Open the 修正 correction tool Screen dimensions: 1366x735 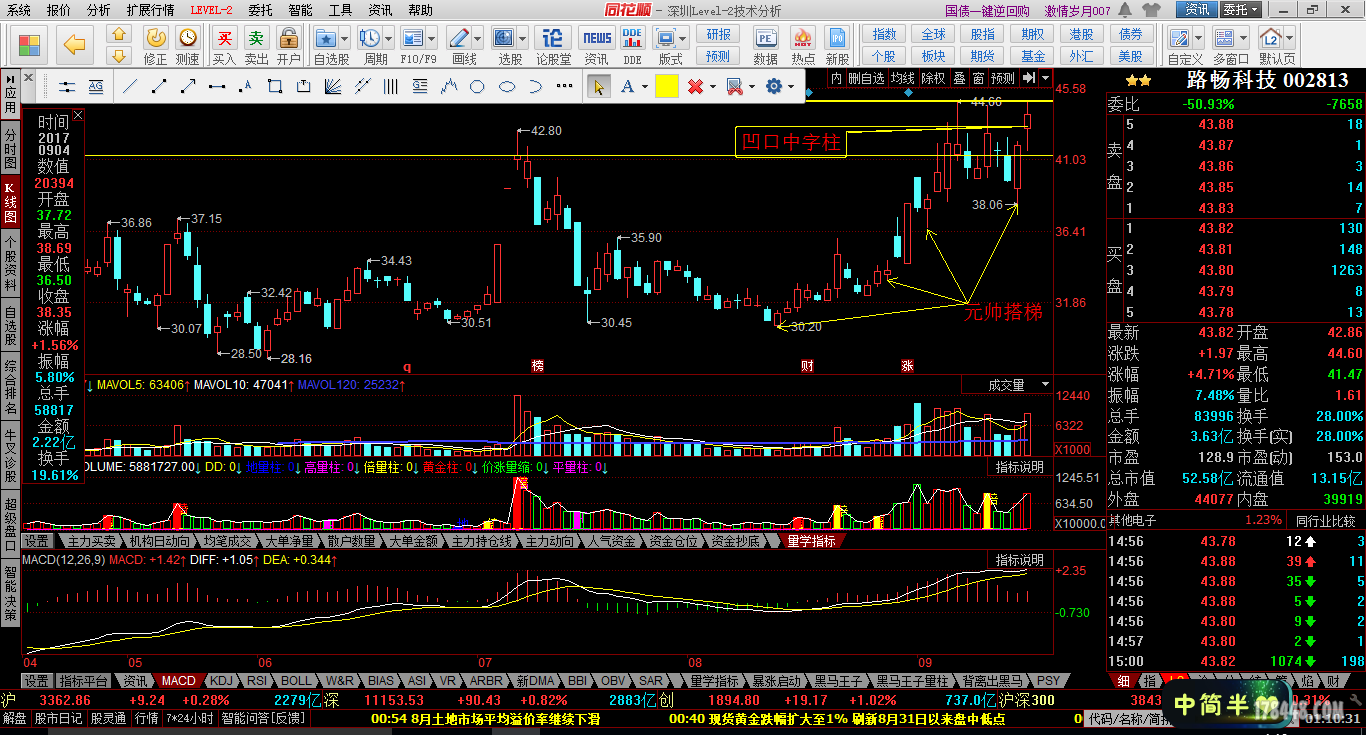coord(156,45)
